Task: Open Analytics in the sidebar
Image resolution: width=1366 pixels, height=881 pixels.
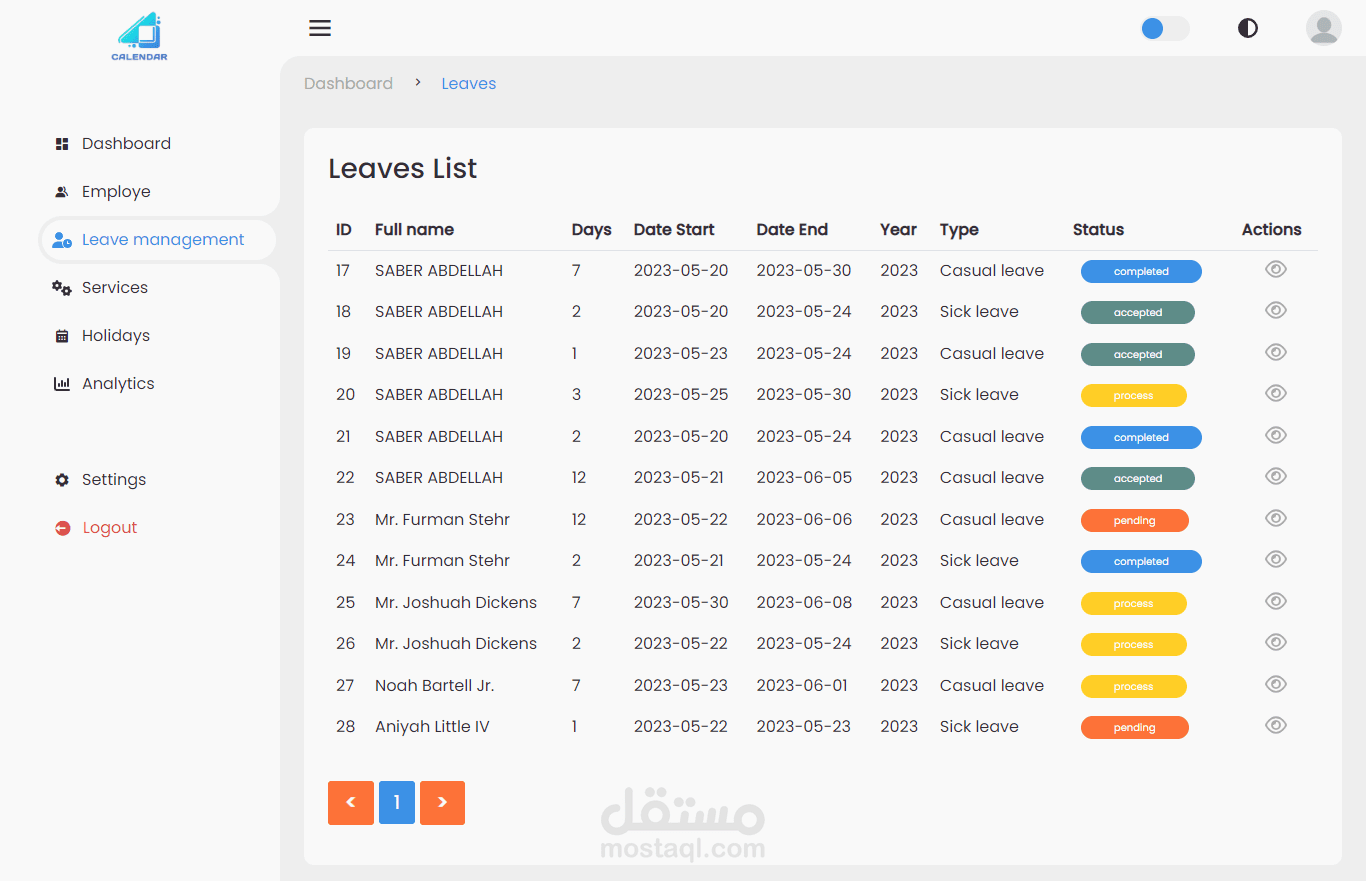Action: [x=118, y=384]
